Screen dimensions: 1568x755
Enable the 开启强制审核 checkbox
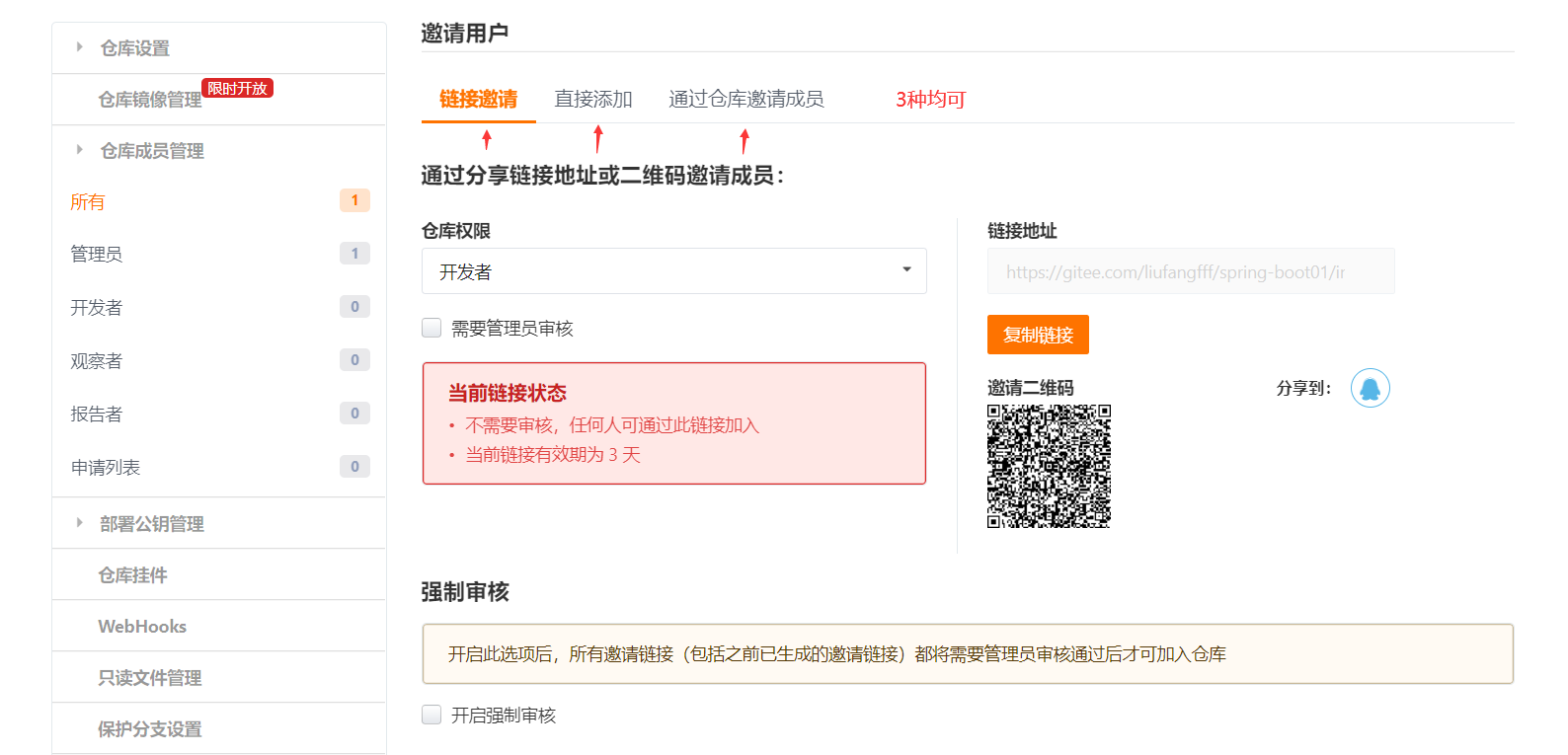click(x=431, y=715)
